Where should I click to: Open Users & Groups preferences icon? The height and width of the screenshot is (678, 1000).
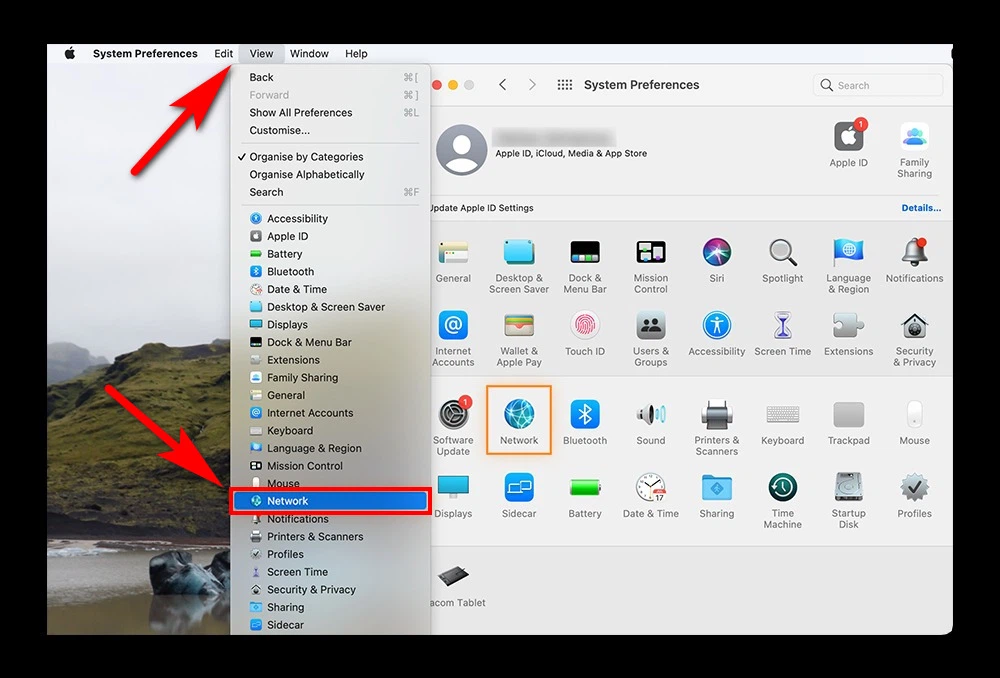[x=651, y=325]
